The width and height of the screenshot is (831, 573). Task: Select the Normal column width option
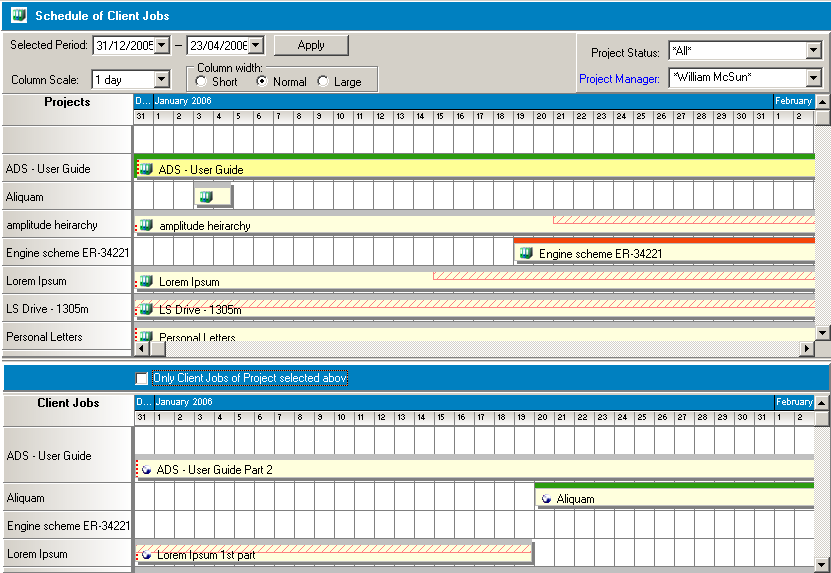pos(262,82)
